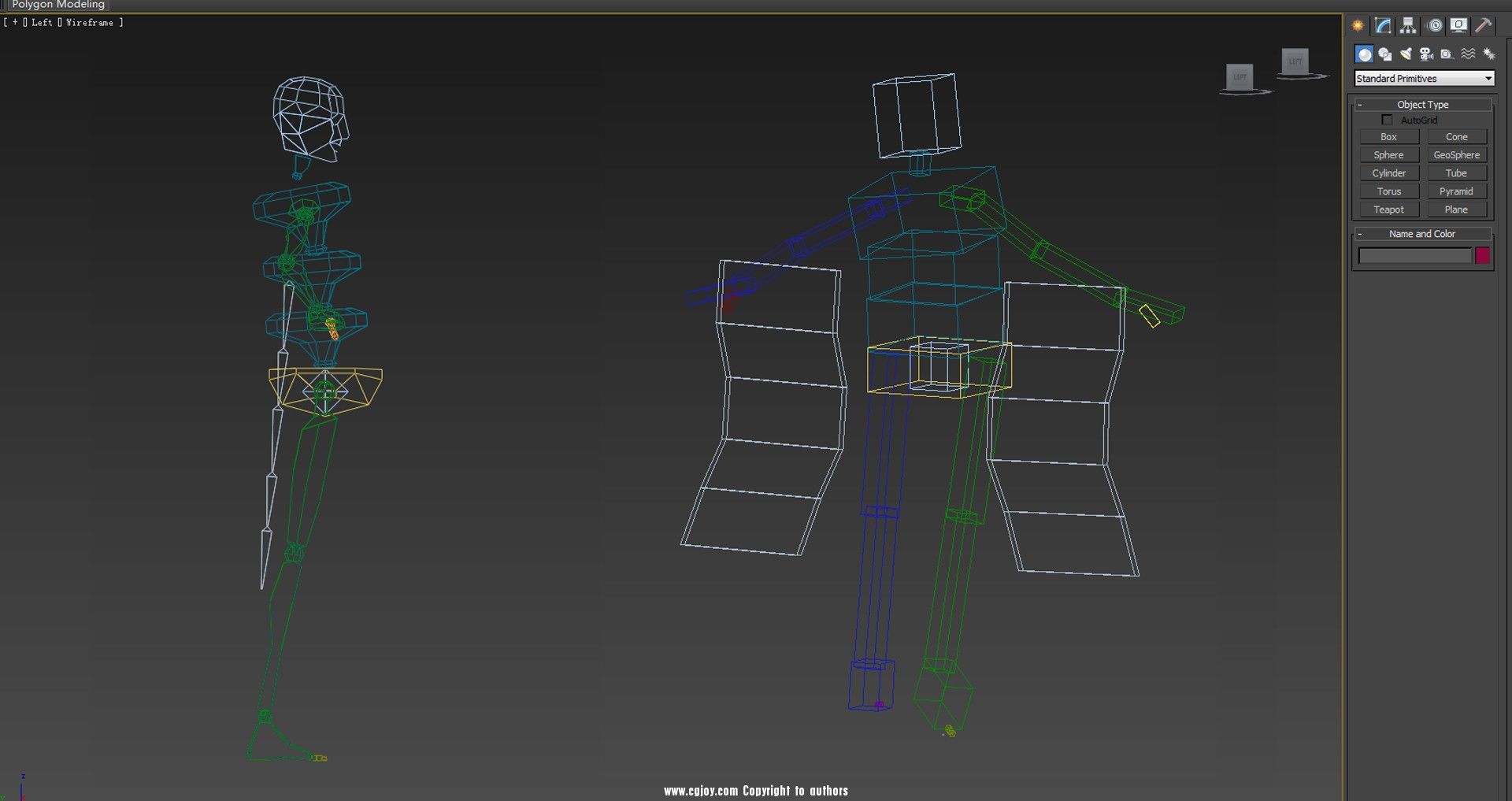Select the Lights category icon
1512x801 pixels.
(1406, 54)
